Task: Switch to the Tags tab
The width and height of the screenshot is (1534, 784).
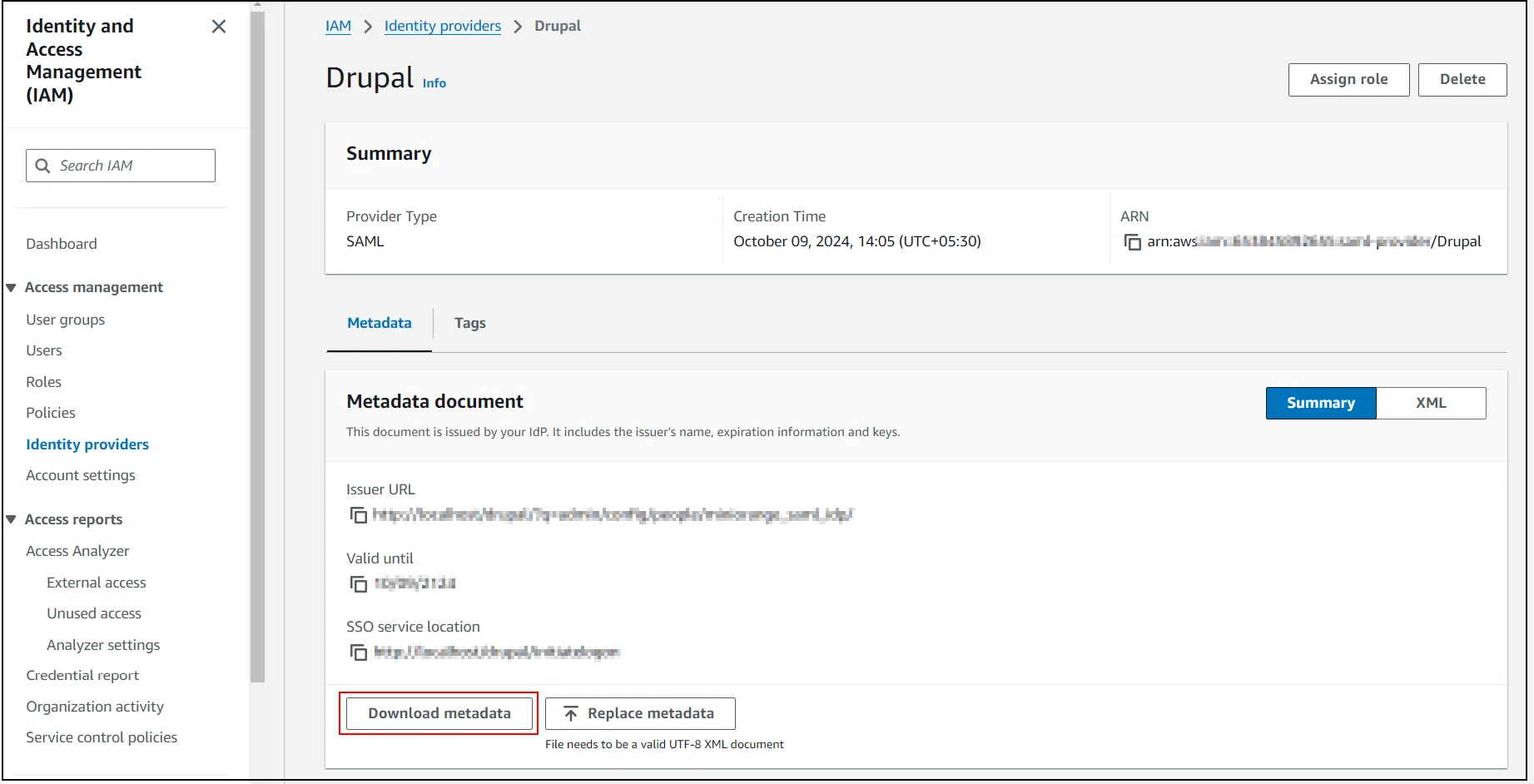Action: coord(470,323)
